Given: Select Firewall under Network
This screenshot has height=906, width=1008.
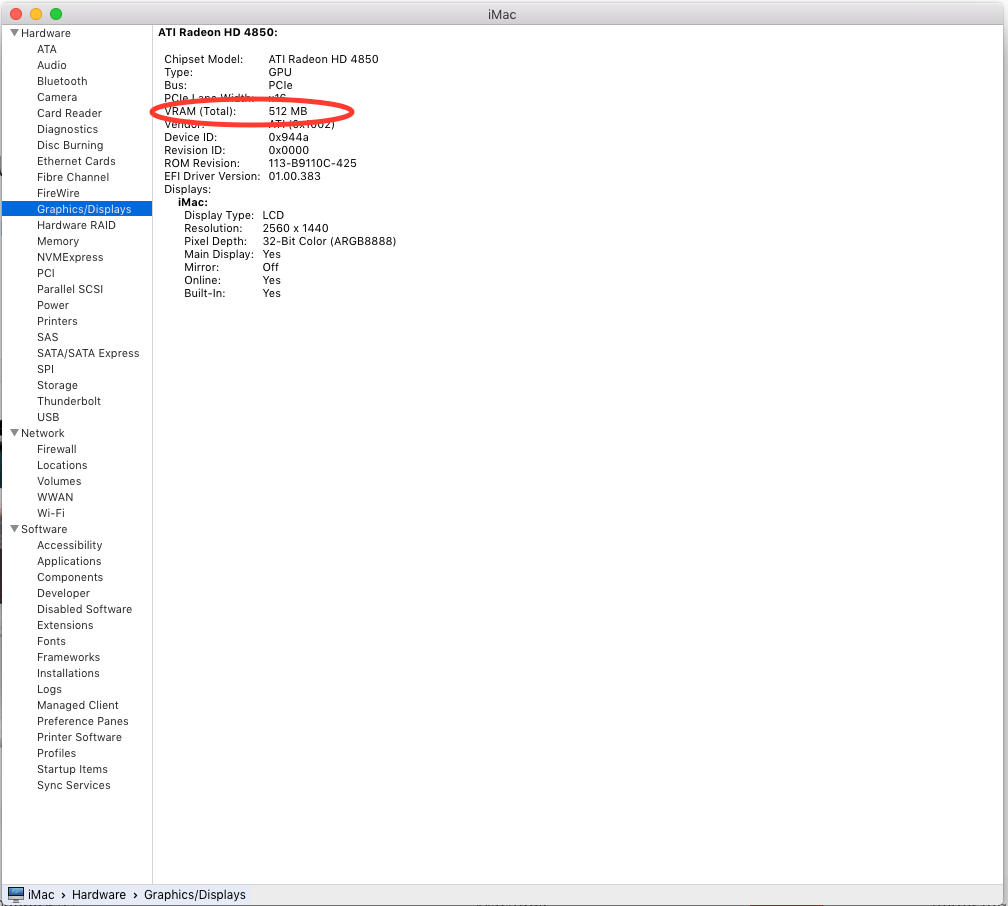Looking at the screenshot, I should 57,449.
